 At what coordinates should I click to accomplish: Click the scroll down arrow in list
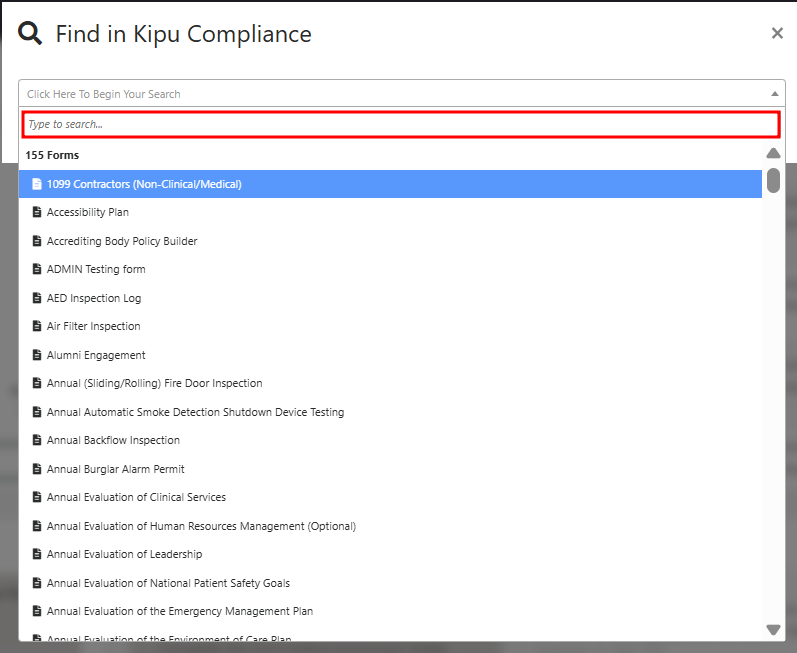tap(773, 629)
